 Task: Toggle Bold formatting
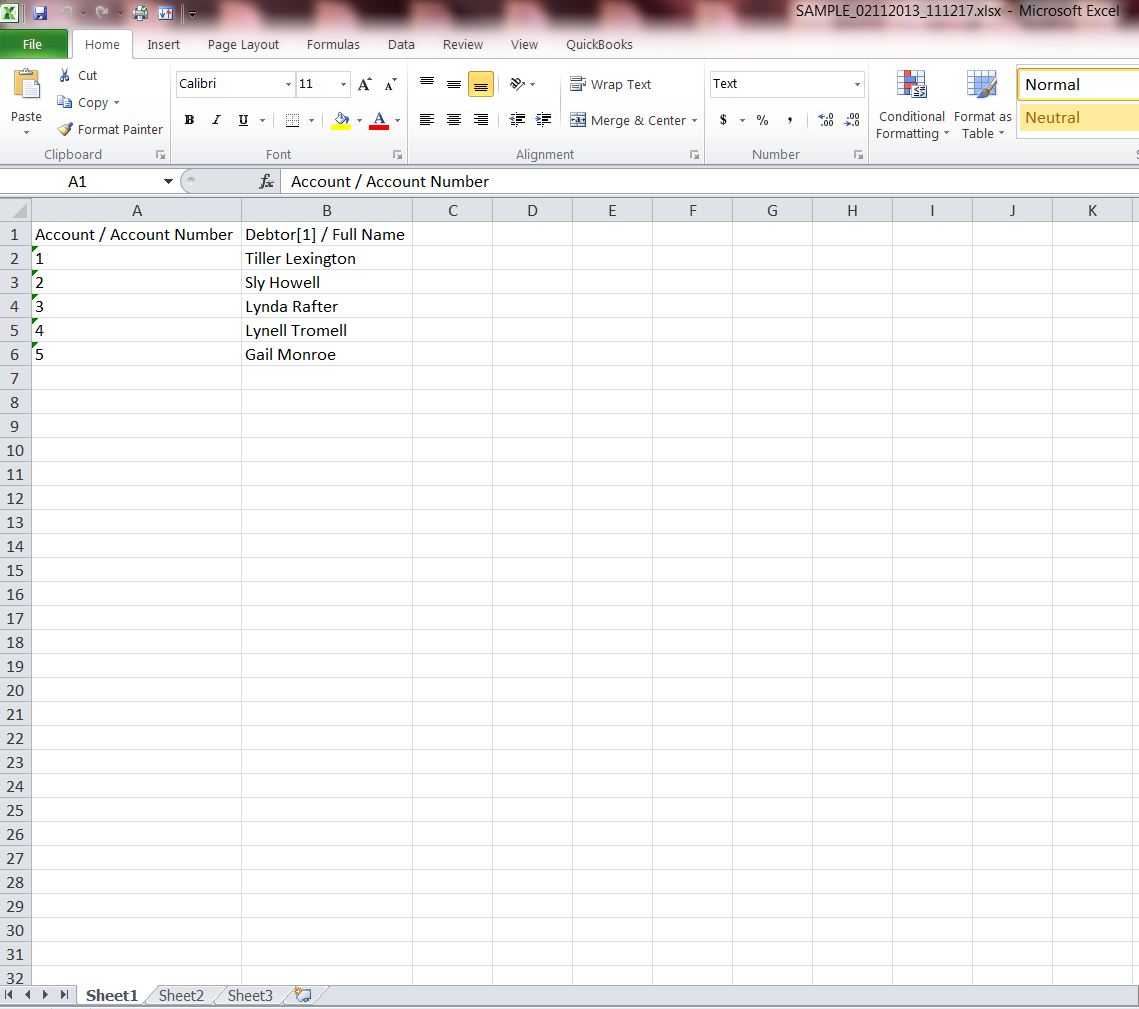tap(189, 120)
